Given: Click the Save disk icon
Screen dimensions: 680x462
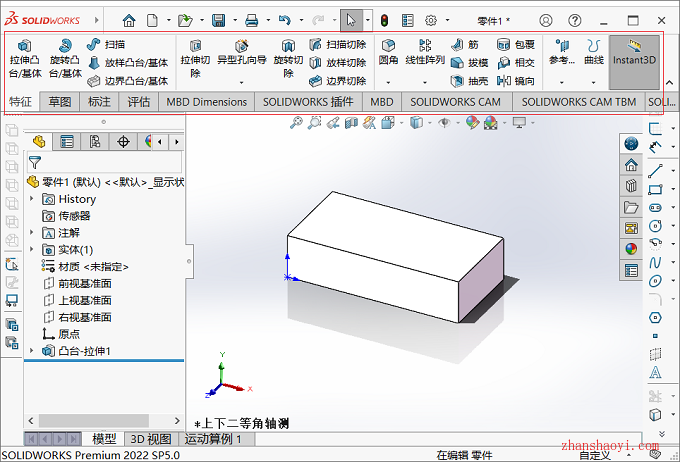Looking at the screenshot, I should [218, 20].
